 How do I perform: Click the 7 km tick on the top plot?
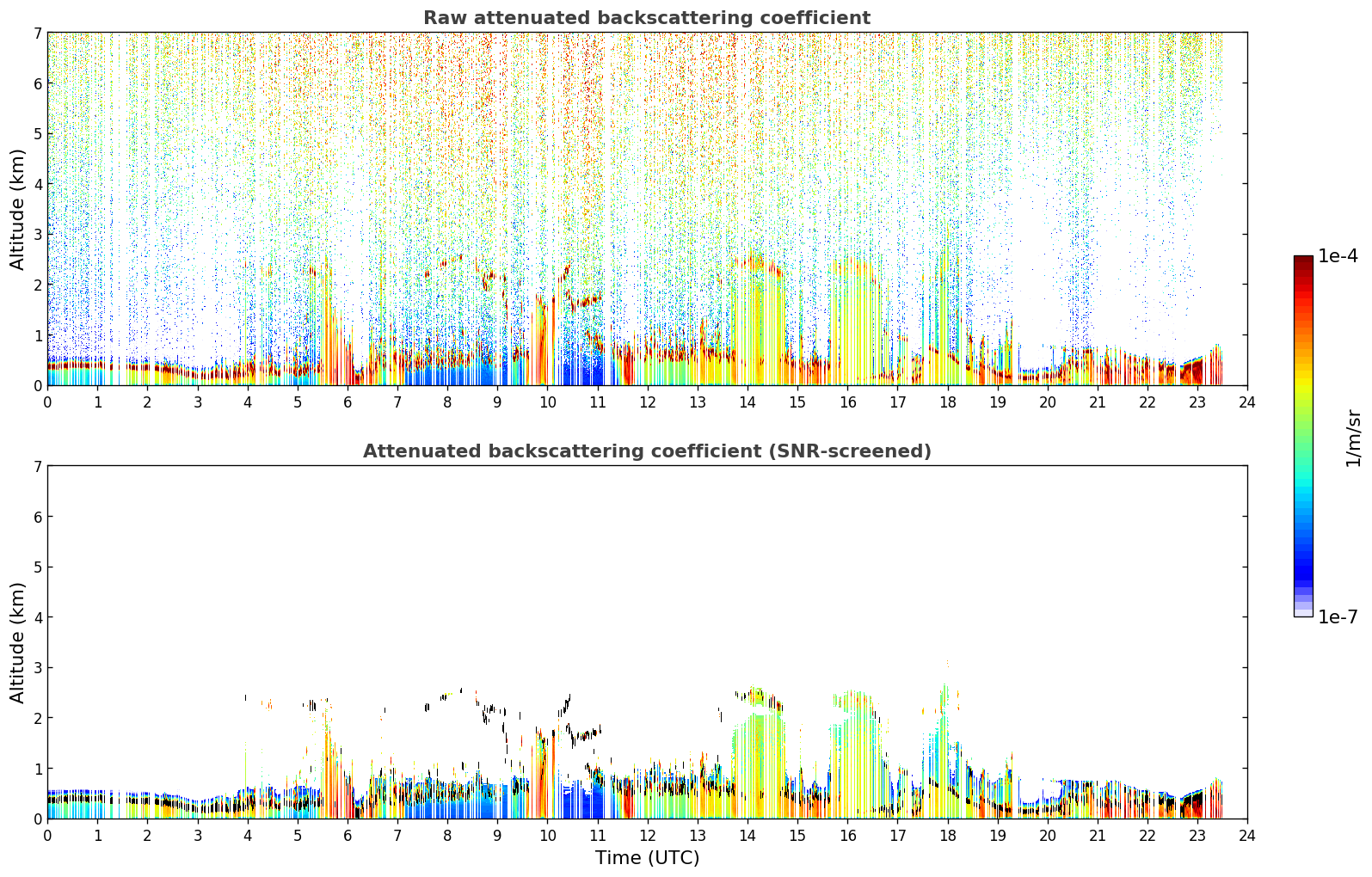click(x=38, y=33)
